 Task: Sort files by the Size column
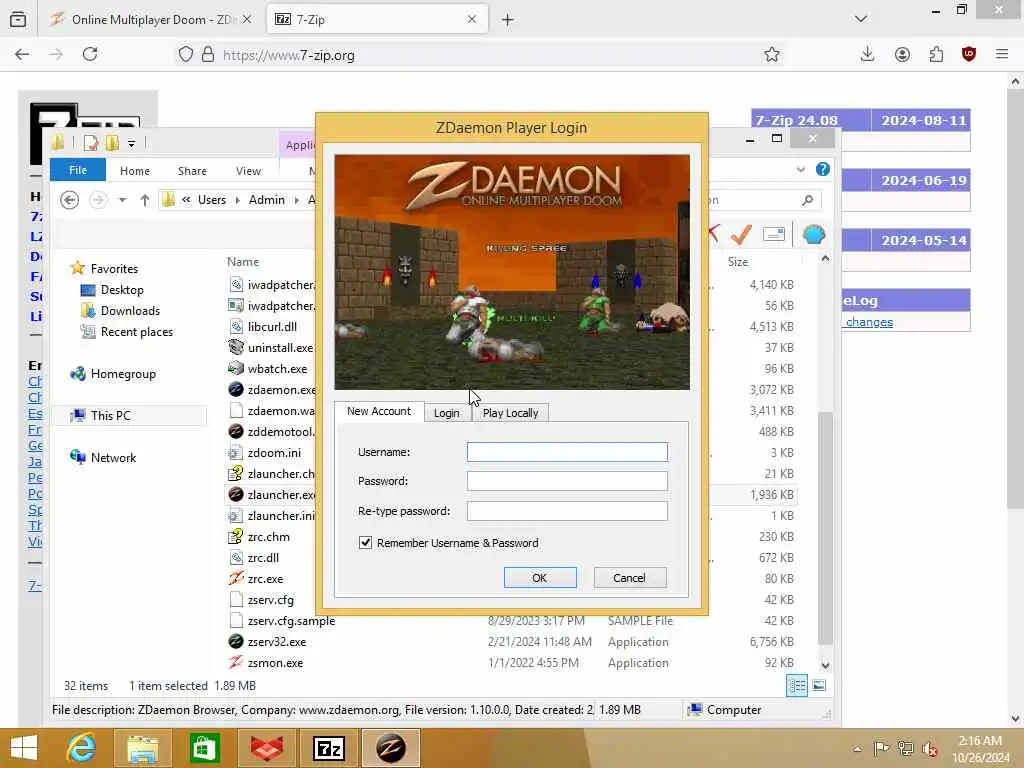738,261
